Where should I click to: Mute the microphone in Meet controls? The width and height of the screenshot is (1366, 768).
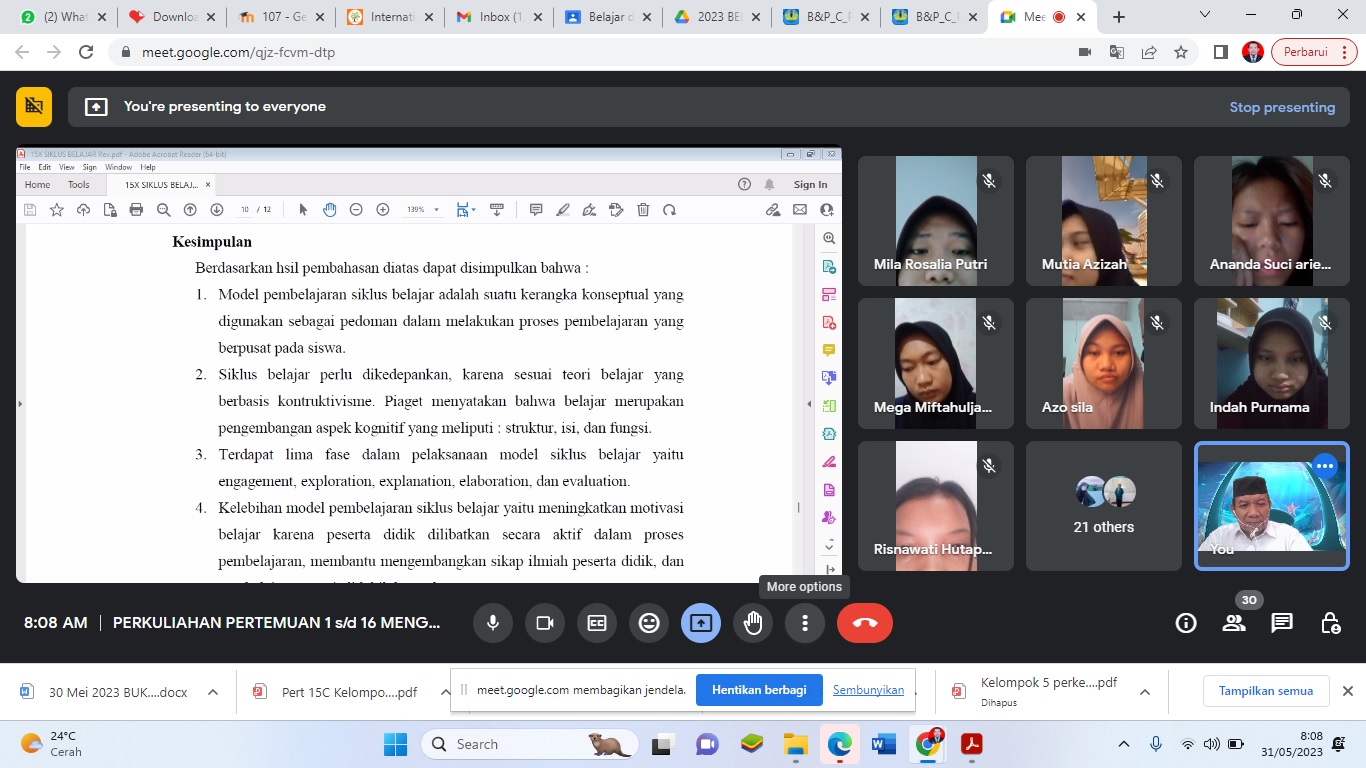[x=492, y=623]
